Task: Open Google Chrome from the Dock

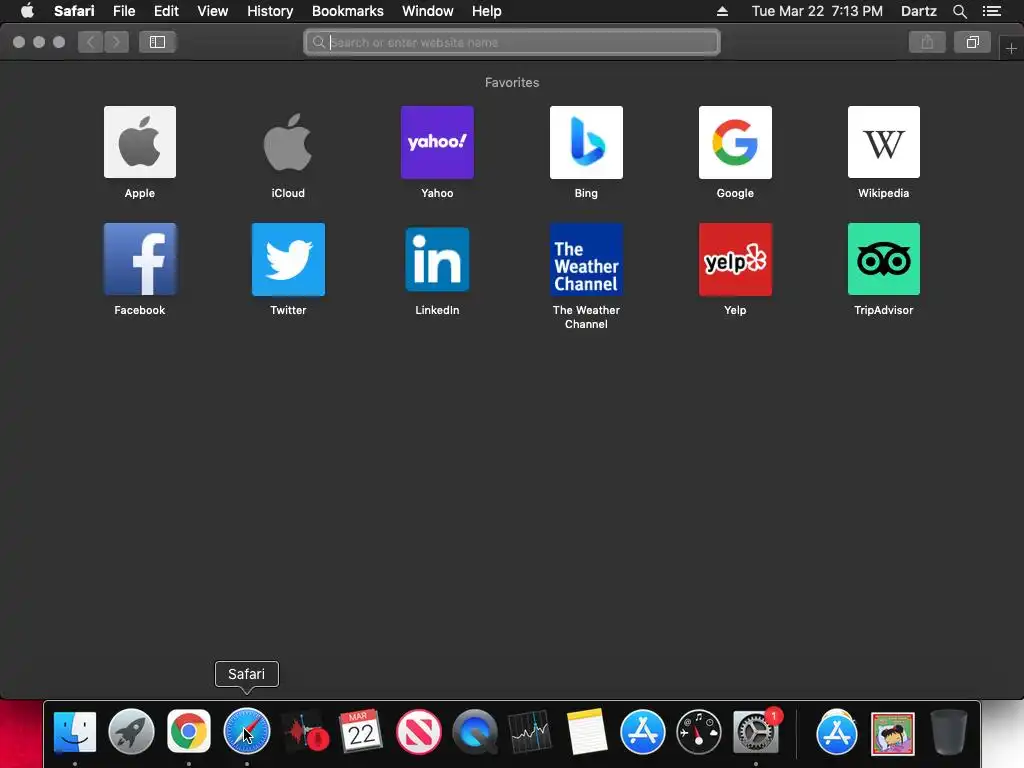Action: click(x=189, y=731)
